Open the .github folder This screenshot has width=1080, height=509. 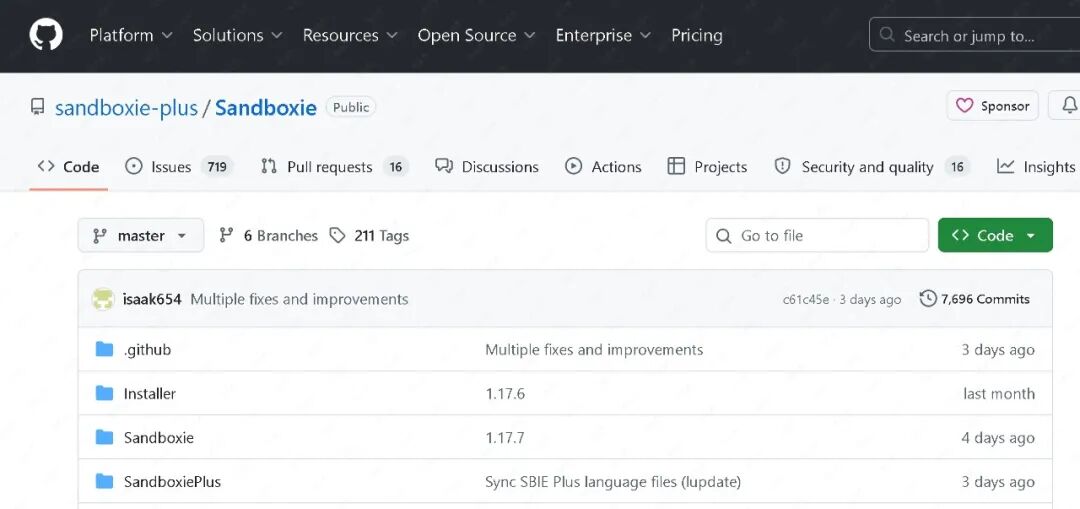pos(147,350)
